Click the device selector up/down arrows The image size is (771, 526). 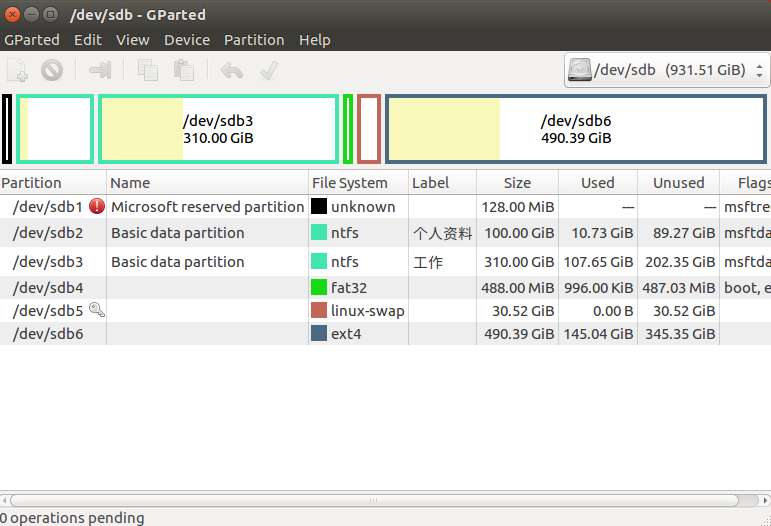pos(759,70)
